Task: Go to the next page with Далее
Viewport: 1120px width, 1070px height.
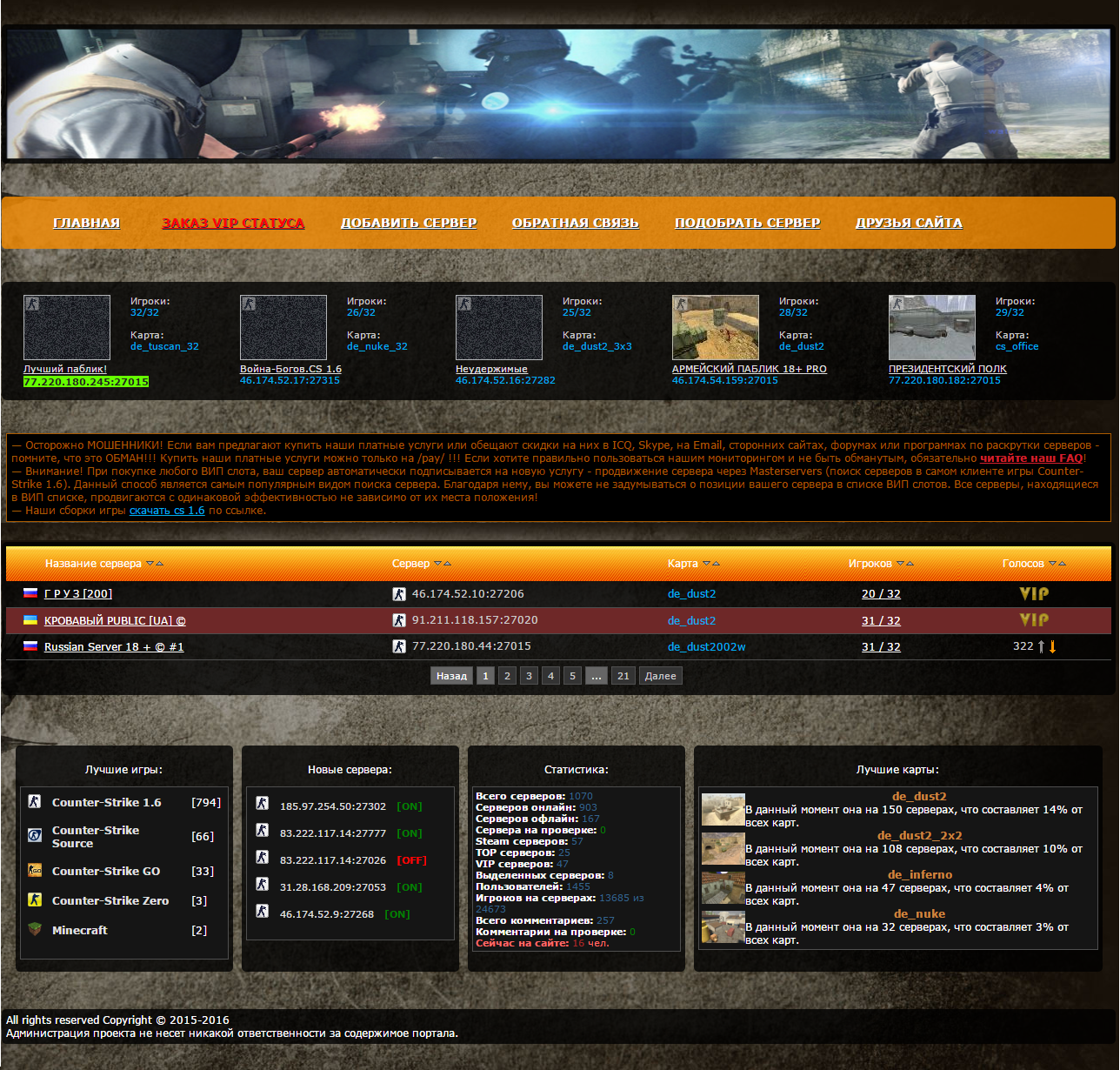Action: pos(661,676)
